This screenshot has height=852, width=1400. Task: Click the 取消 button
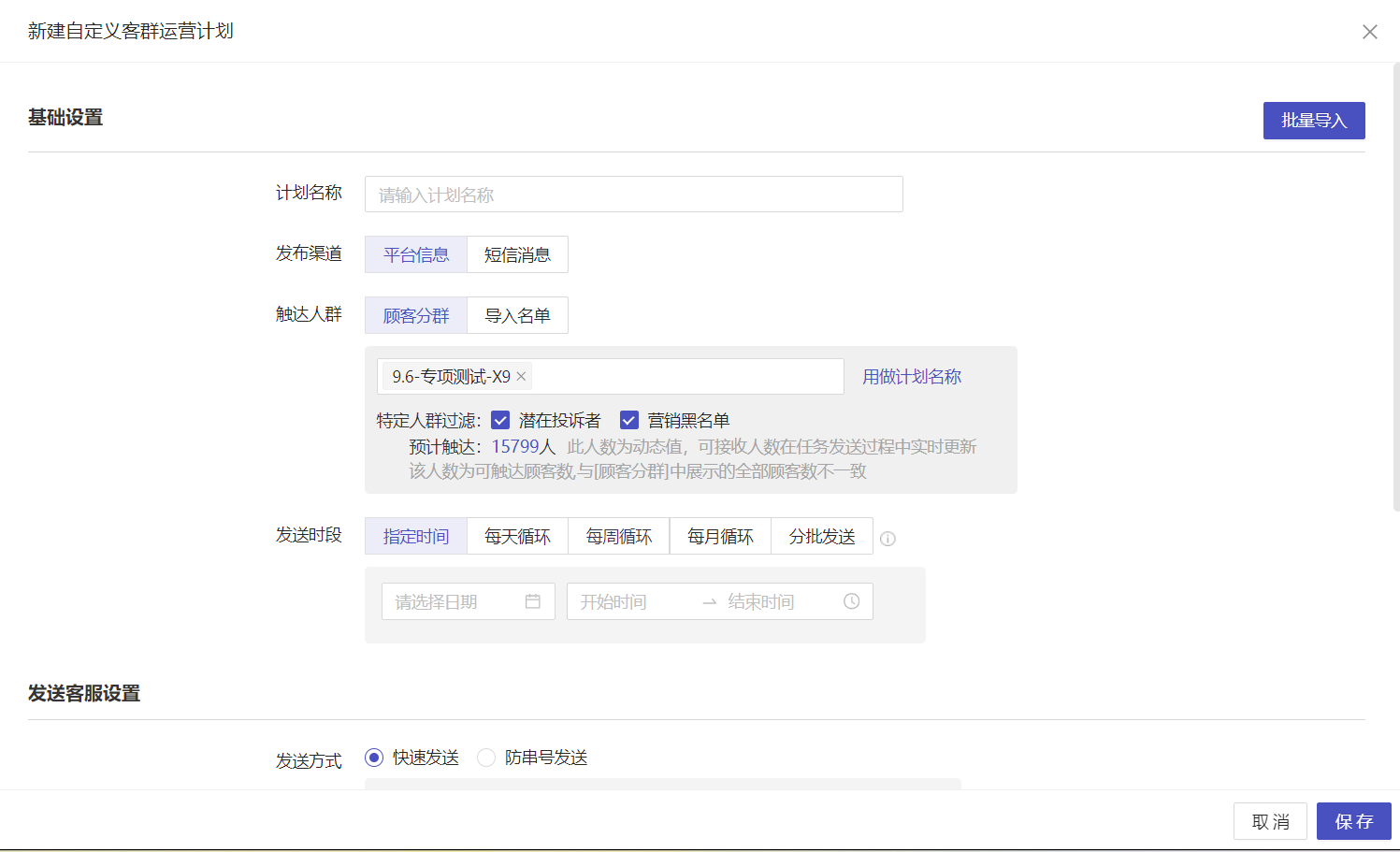click(1270, 821)
